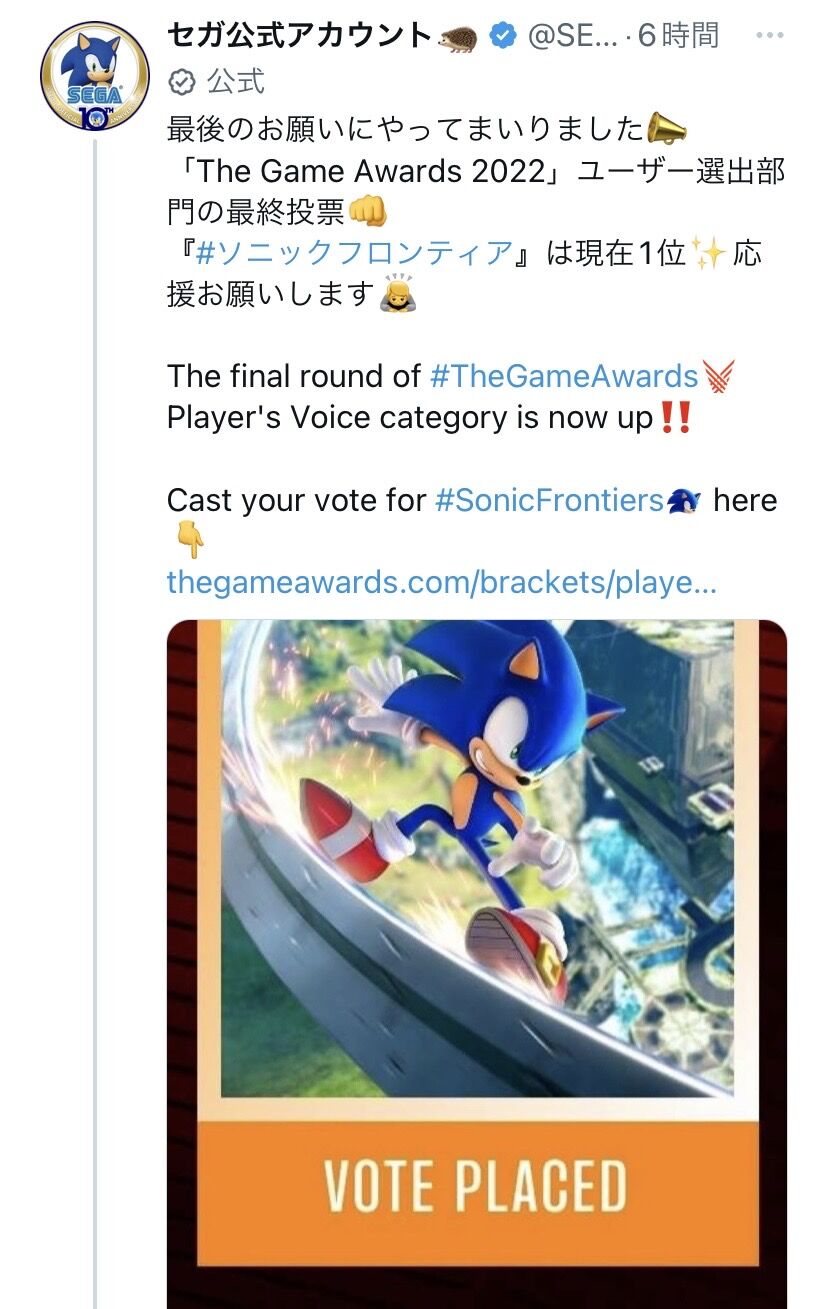Tap the gray official badge icon beside 公式
Viewport: 828px width, 1309px height.
pos(181,82)
